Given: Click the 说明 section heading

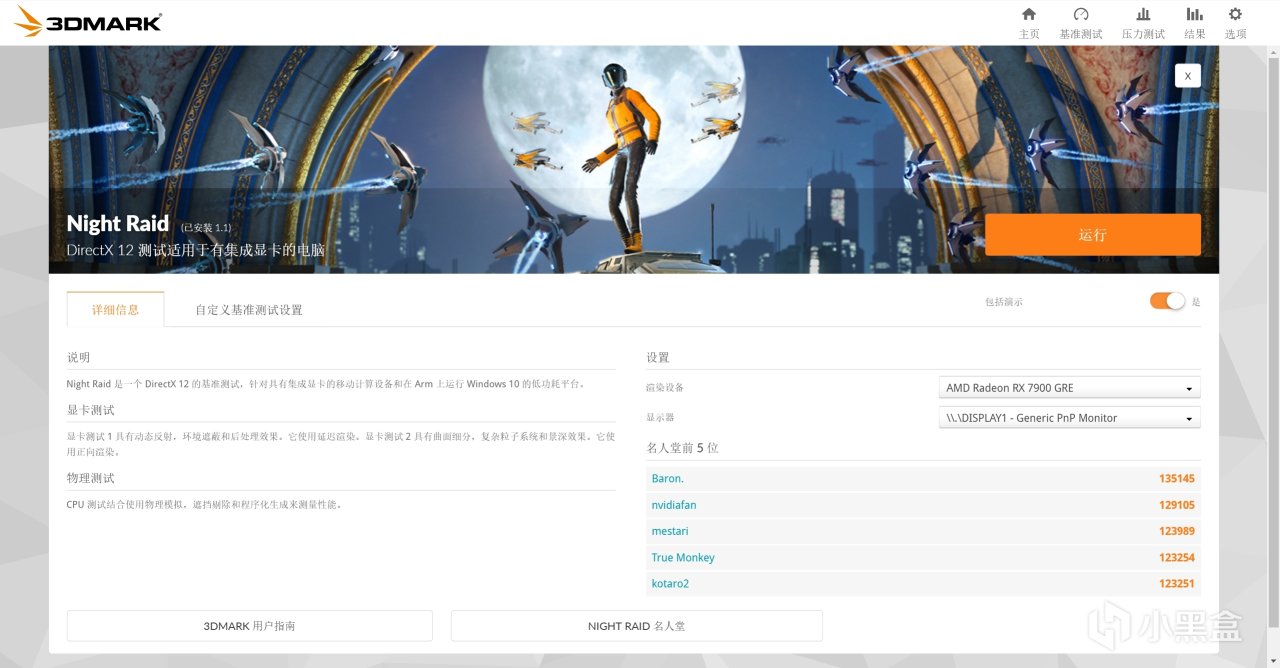Looking at the screenshot, I should point(78,357).
